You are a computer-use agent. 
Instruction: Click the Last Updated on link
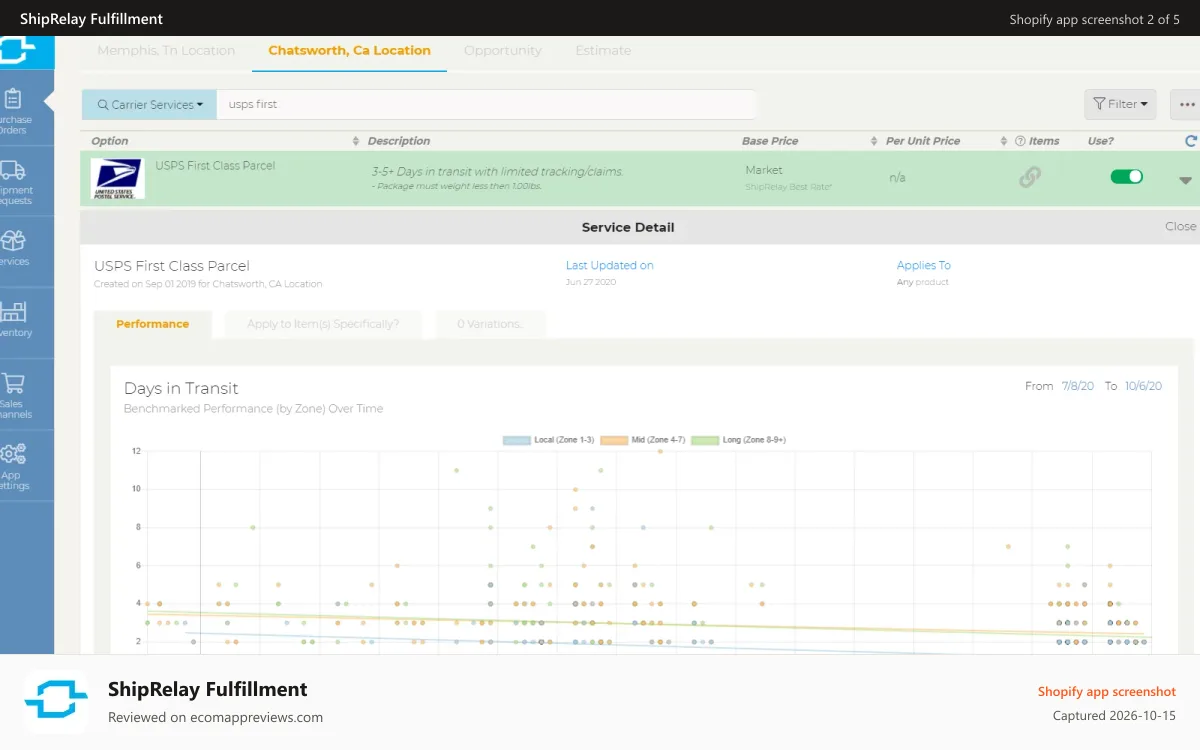[x=609, y=265]
